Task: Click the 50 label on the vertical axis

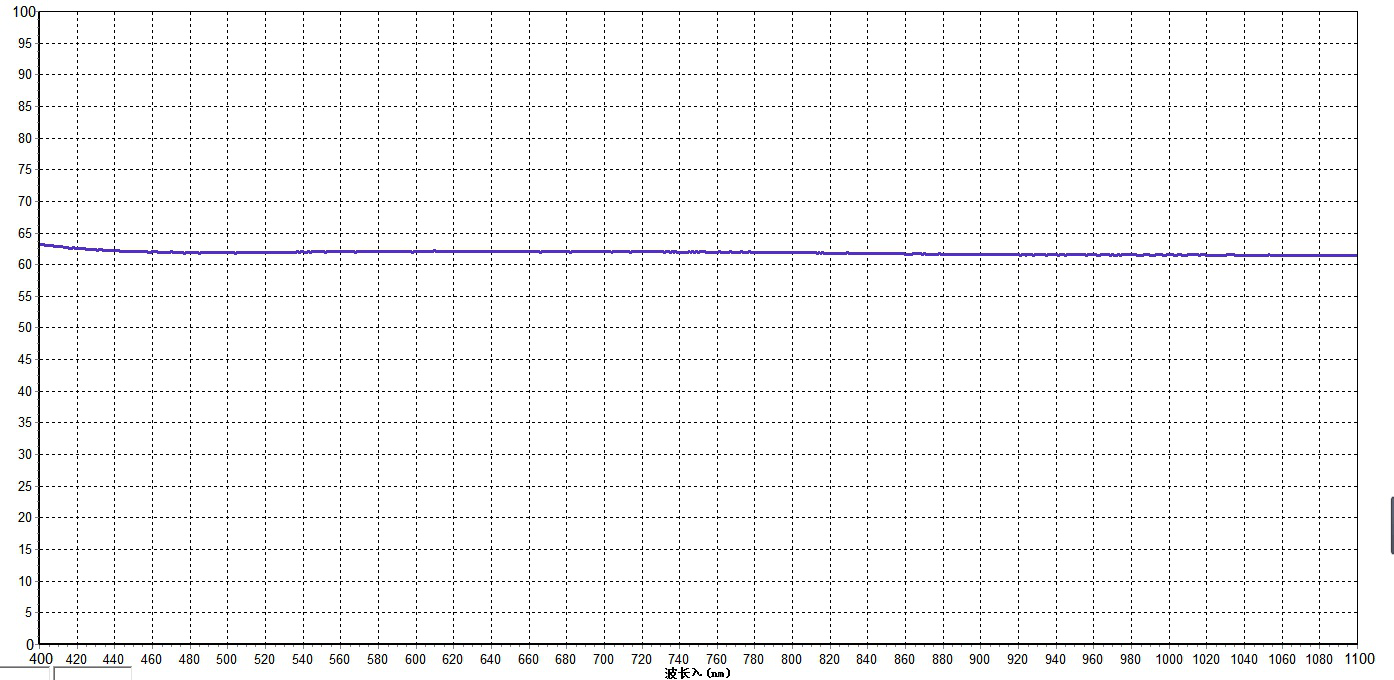Action: pyautogui.click(x=26, y=328)
